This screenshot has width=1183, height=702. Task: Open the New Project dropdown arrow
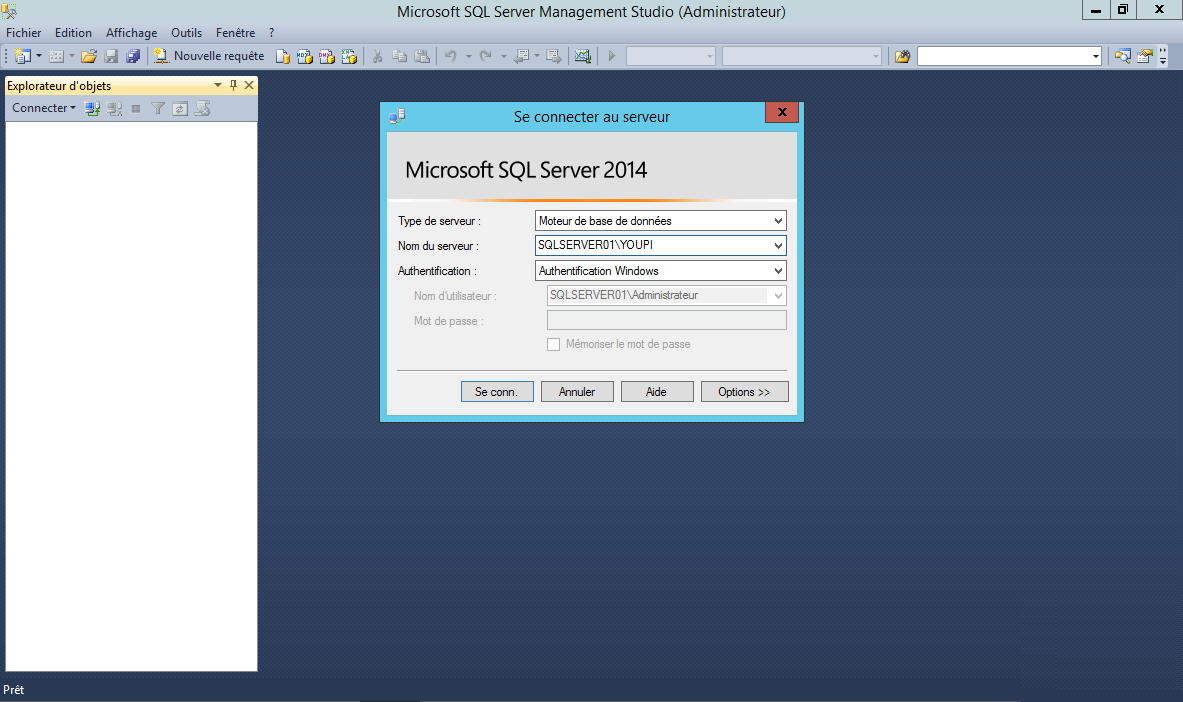[x=38, y=56]
